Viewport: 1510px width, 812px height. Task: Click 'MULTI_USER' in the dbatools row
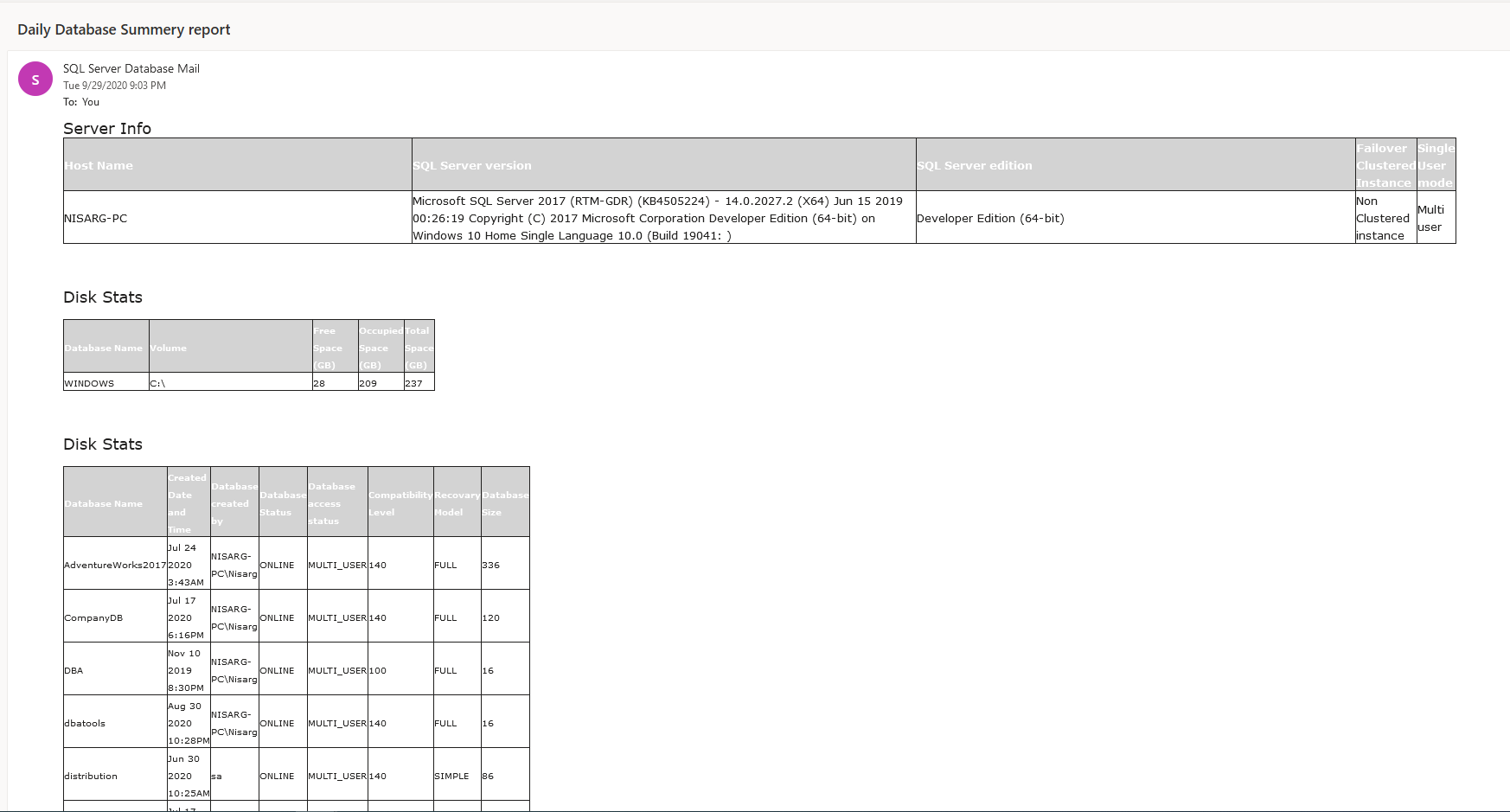pos(337,722)
